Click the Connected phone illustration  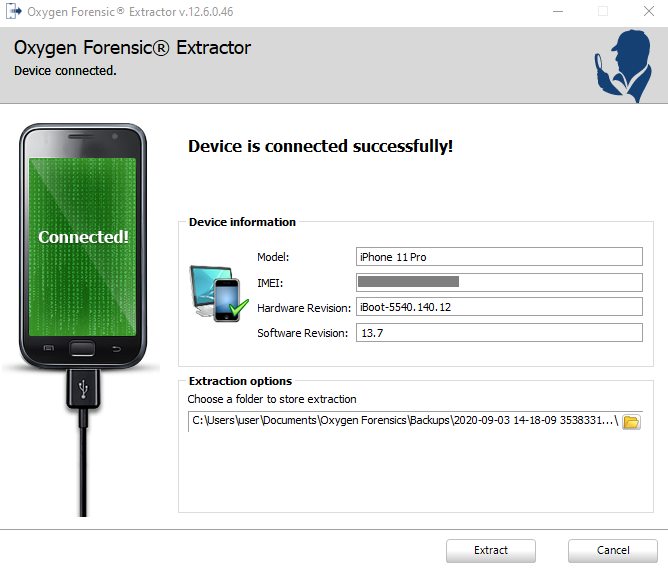(x=83, y=246)
